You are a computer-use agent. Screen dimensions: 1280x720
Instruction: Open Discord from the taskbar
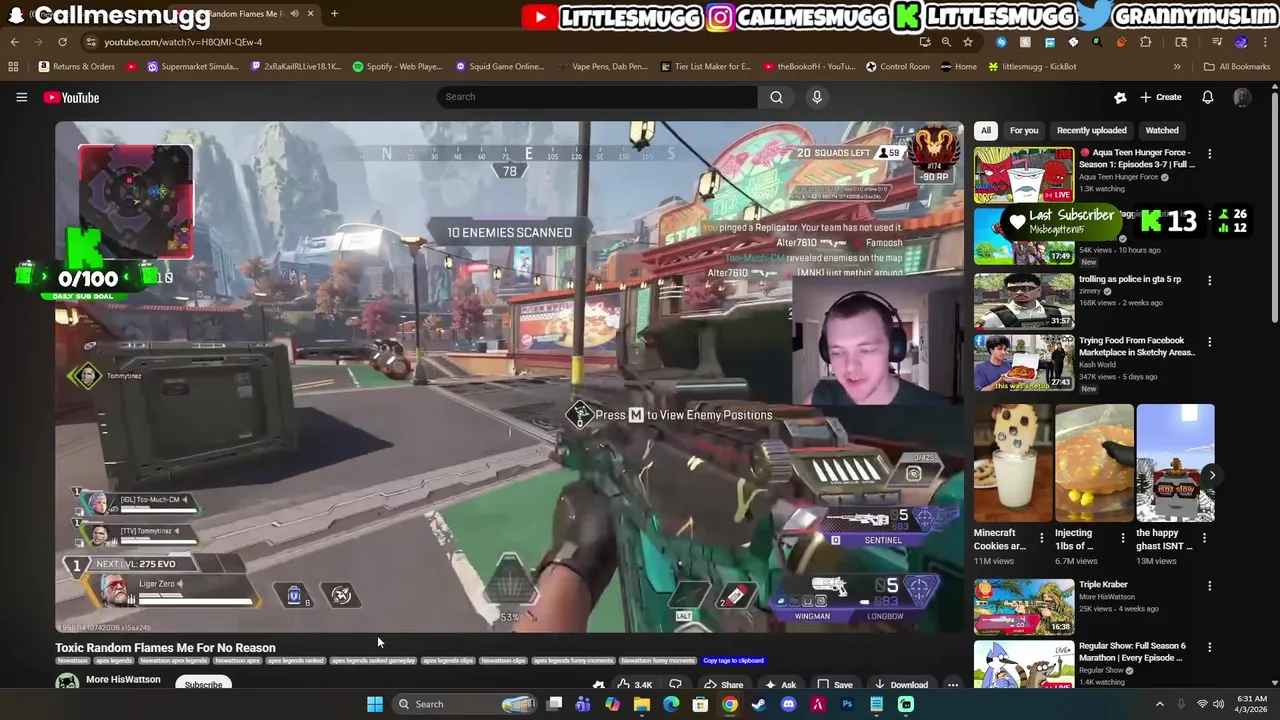pyautogui.click(x=788, y=704)
